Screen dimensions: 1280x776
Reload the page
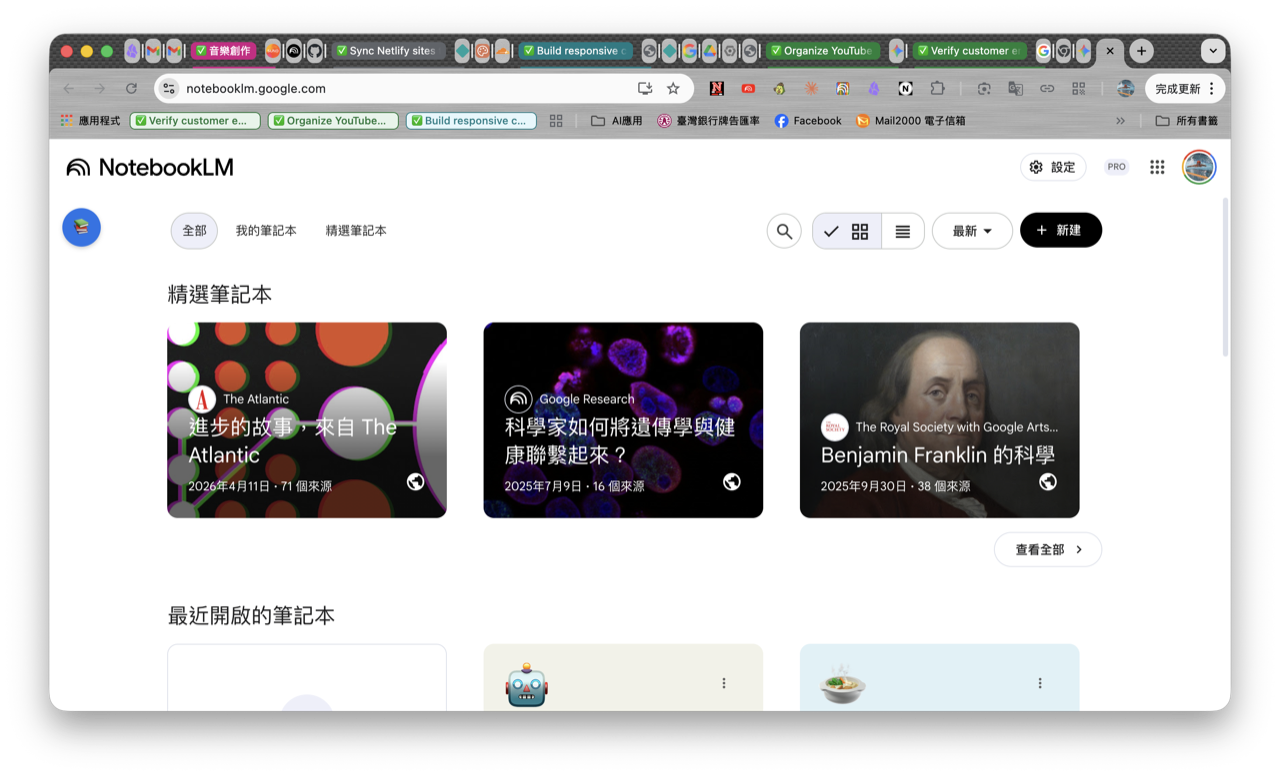click(x=131, y=88)
